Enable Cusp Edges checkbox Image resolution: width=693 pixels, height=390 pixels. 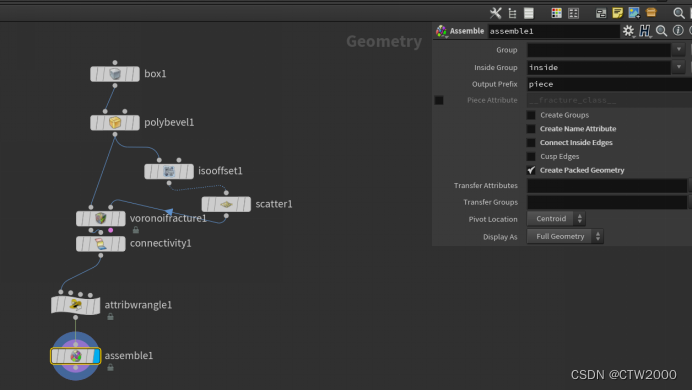(x=531, y=157)
